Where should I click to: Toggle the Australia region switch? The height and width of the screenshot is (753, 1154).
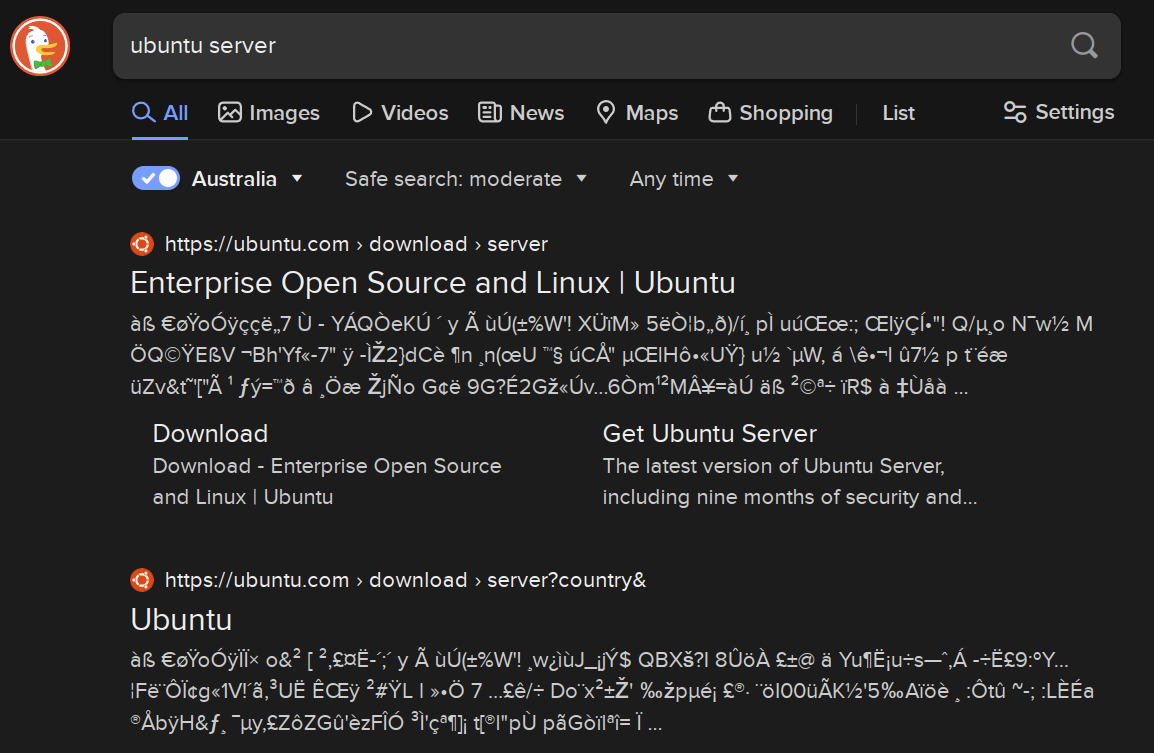(x=156, y=179)
